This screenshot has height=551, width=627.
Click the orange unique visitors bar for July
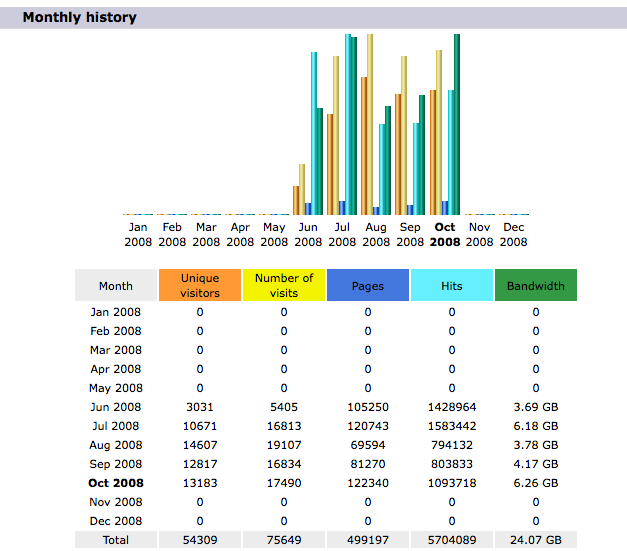coord(330,164)
